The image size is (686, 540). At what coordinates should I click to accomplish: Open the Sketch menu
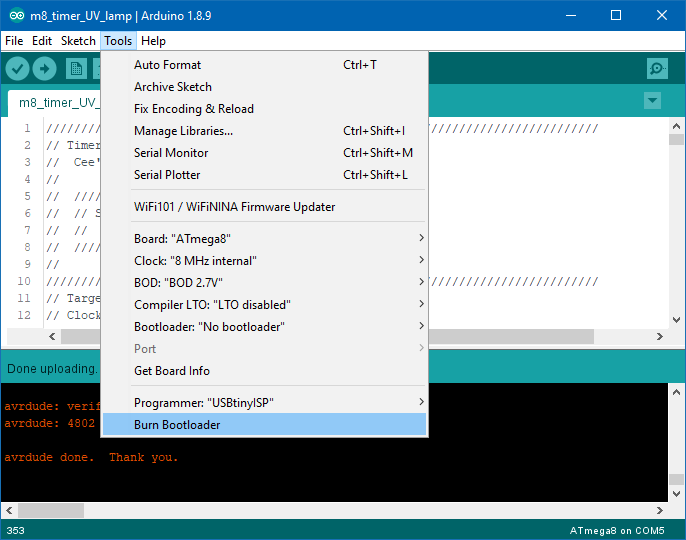click(78, 41)
